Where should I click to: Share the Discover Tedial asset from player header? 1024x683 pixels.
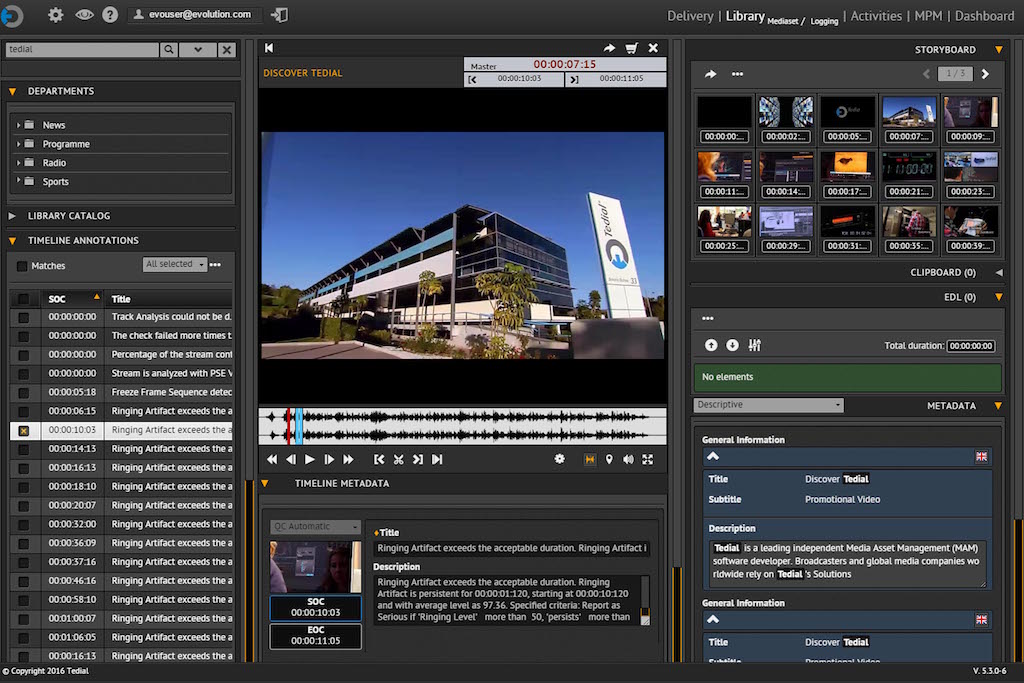click(x=609, y=48)
